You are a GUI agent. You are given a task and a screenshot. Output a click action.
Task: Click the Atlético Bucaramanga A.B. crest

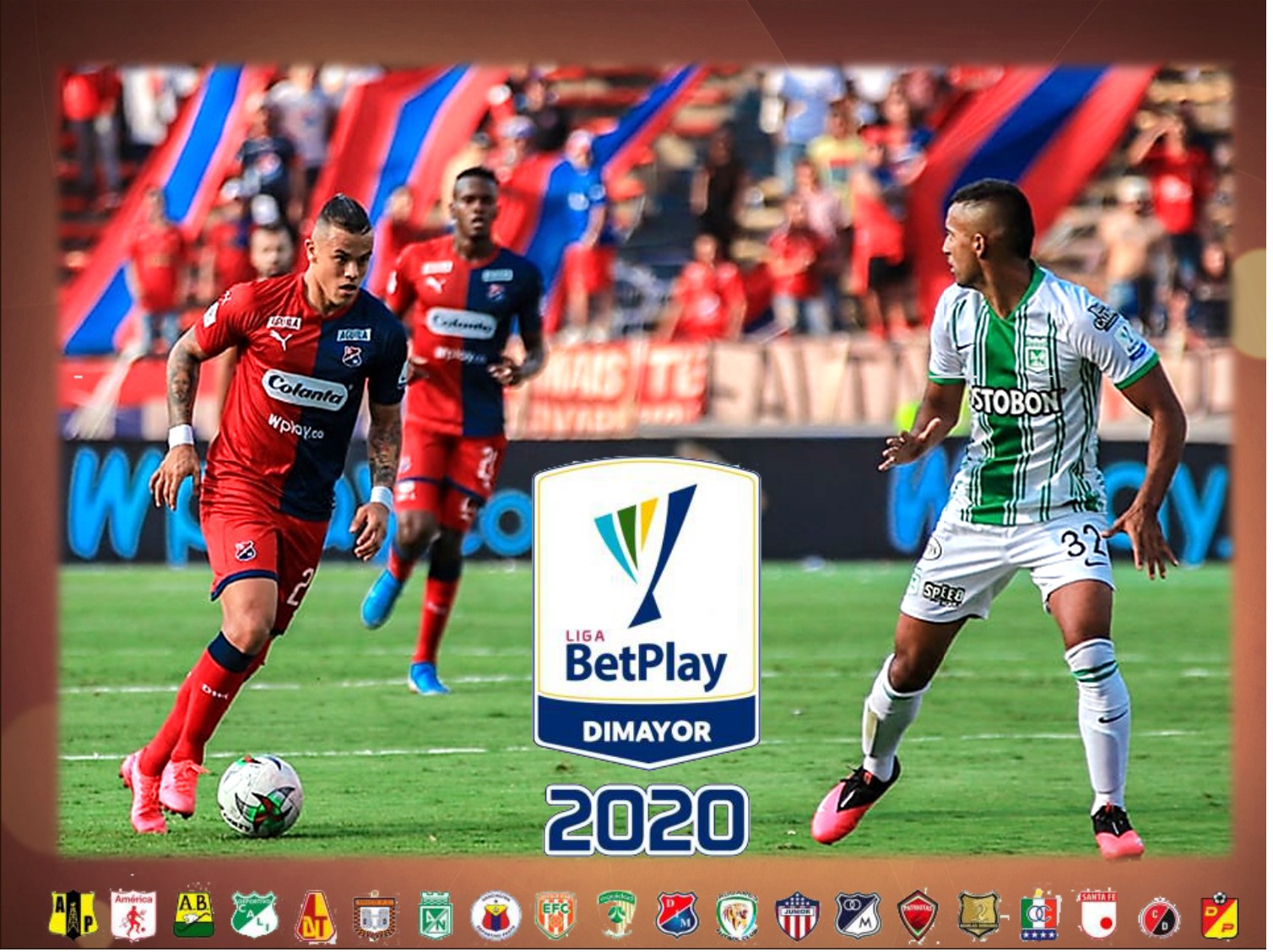click(193, 916)
